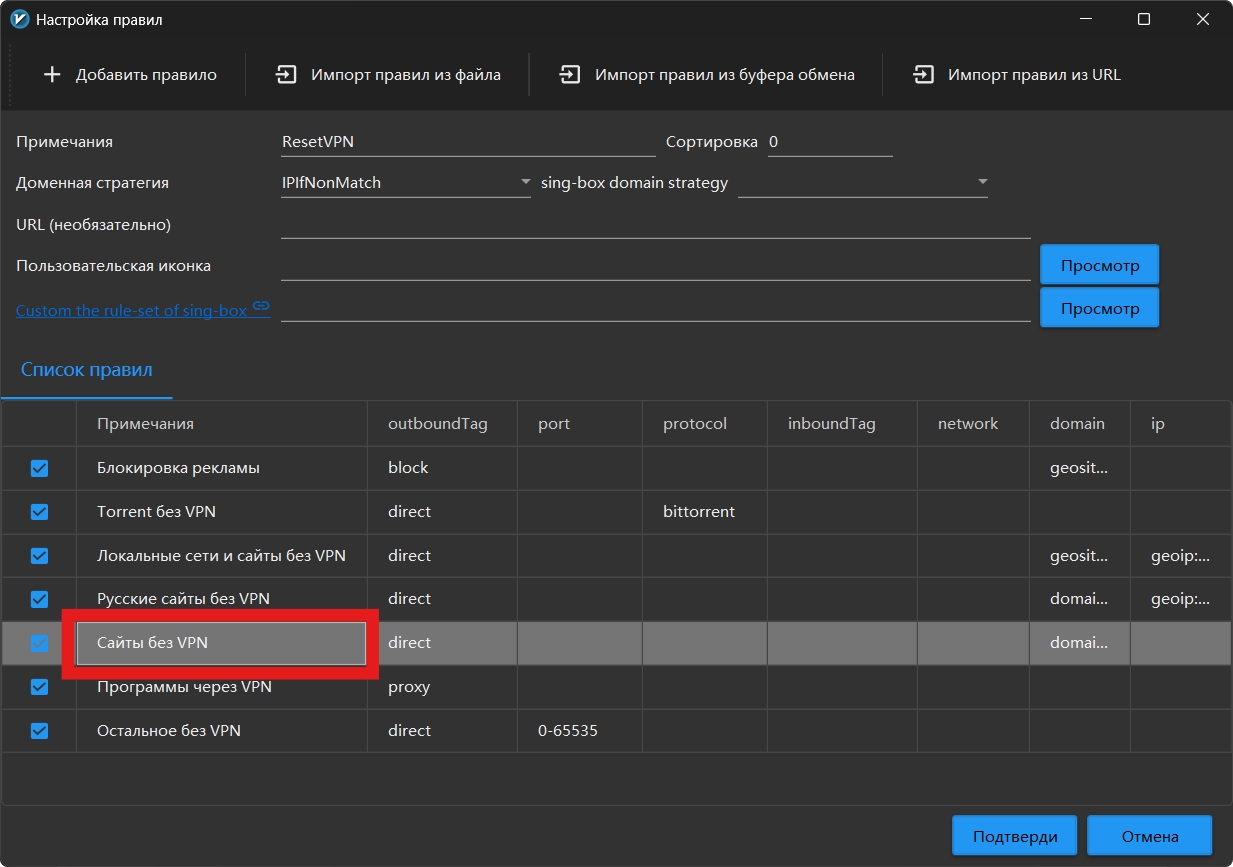Disable the Остальное без VPN rule checkbox
The width and height of the screenshot is (1233, 867).
tap(39, 731)
